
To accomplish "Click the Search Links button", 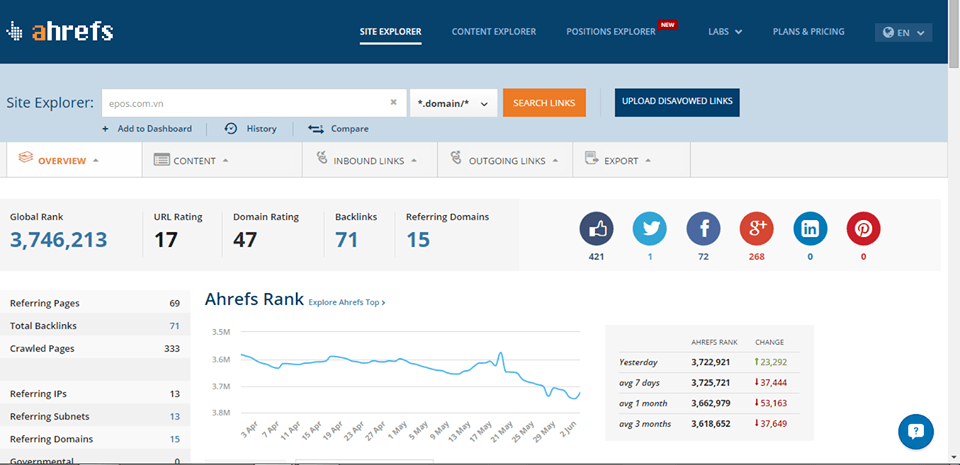I will click(544, 103).
